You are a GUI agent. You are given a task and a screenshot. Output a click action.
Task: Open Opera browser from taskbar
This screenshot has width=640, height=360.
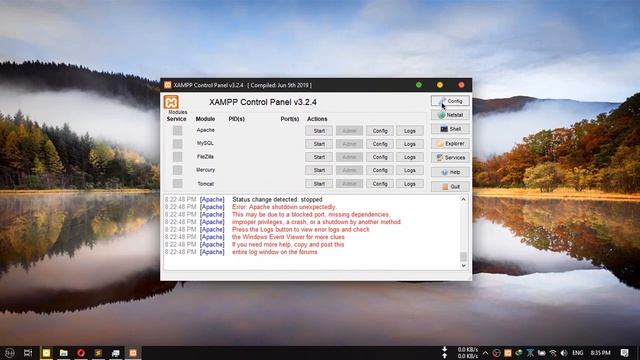[81, 353]
